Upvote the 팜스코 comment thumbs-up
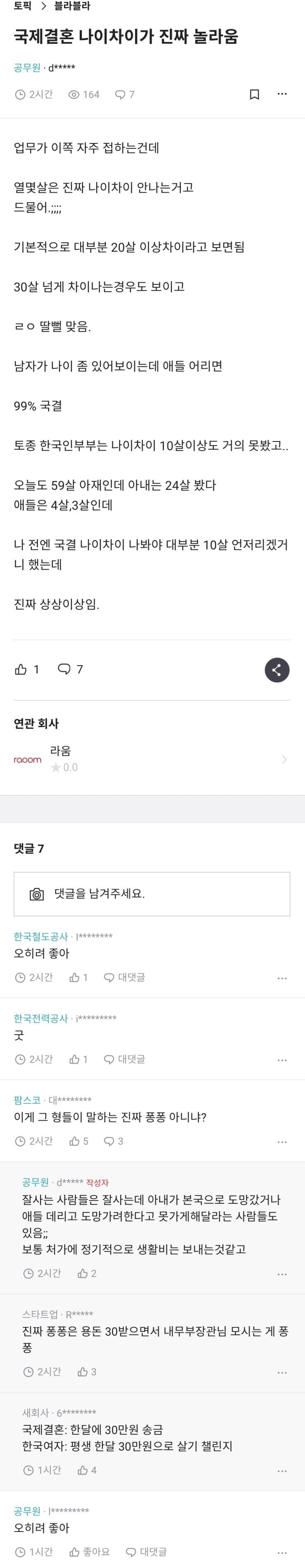The height and width of the screenshot is (1568, 305). (75, 1141)
